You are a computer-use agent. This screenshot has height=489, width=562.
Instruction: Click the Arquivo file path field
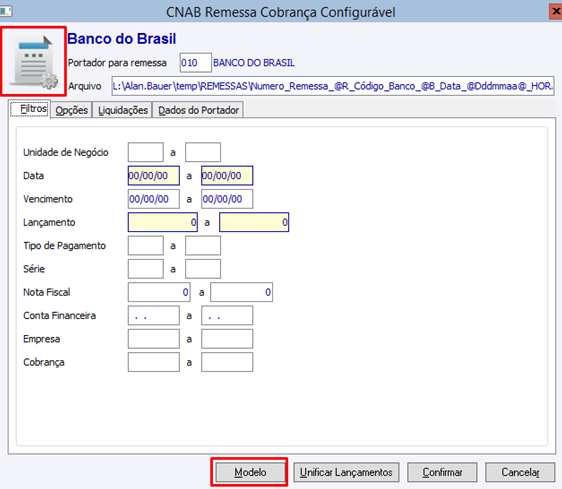[x=333, y=86]
